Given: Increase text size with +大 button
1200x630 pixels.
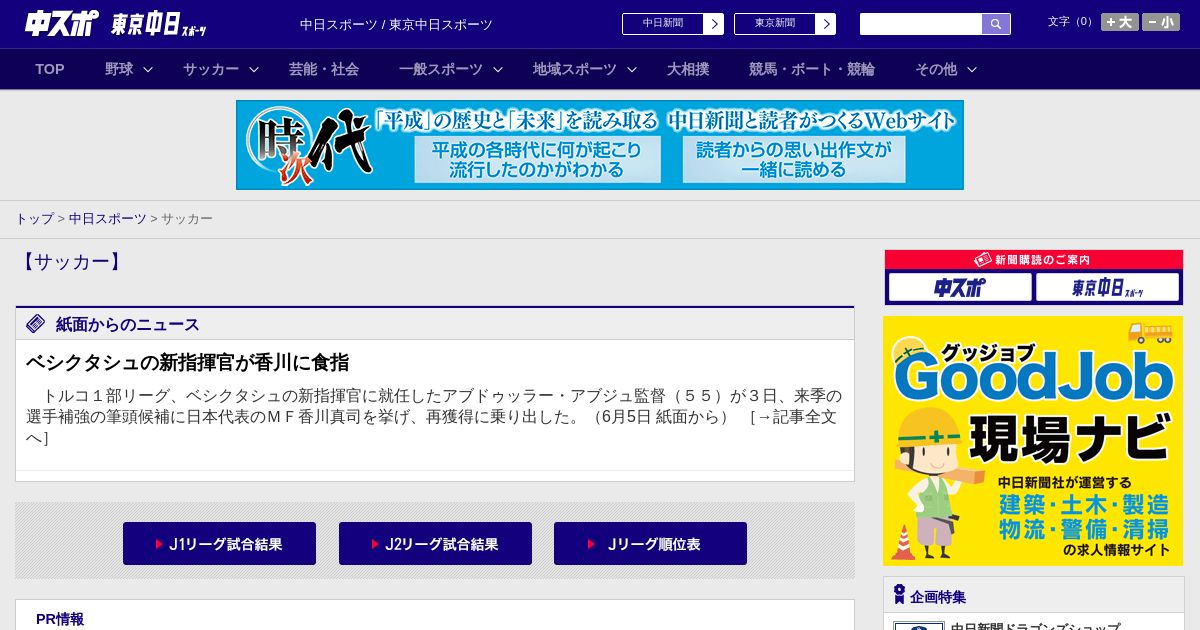Looking at the screenshot, I should [x=1119, y=22].
